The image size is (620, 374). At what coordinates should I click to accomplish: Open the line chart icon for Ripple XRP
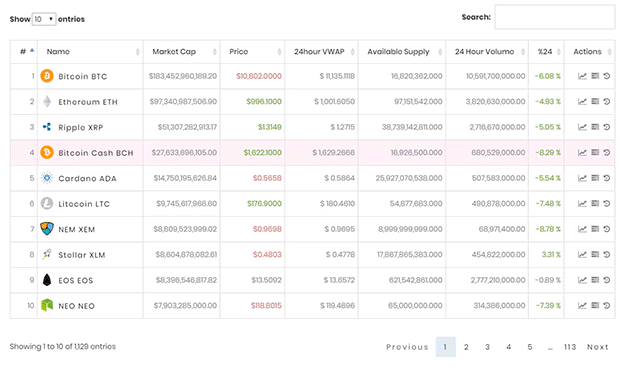(582, 127)
